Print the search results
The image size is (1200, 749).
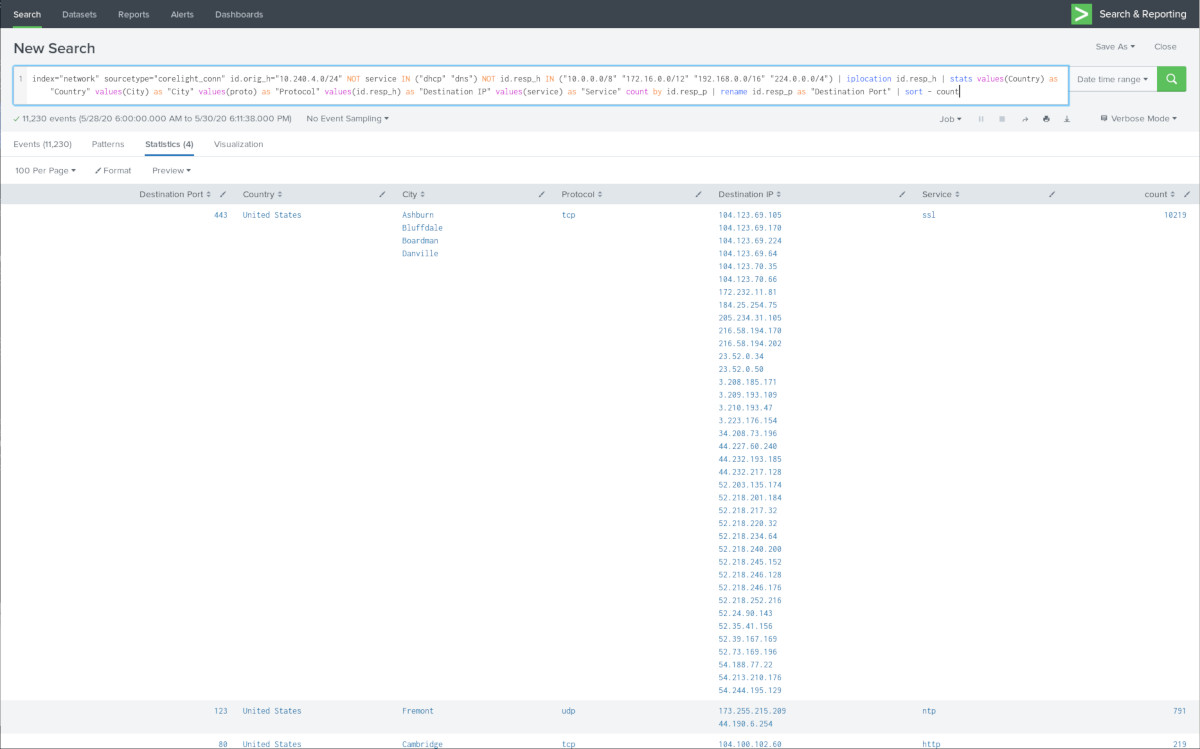point(1046,119)
